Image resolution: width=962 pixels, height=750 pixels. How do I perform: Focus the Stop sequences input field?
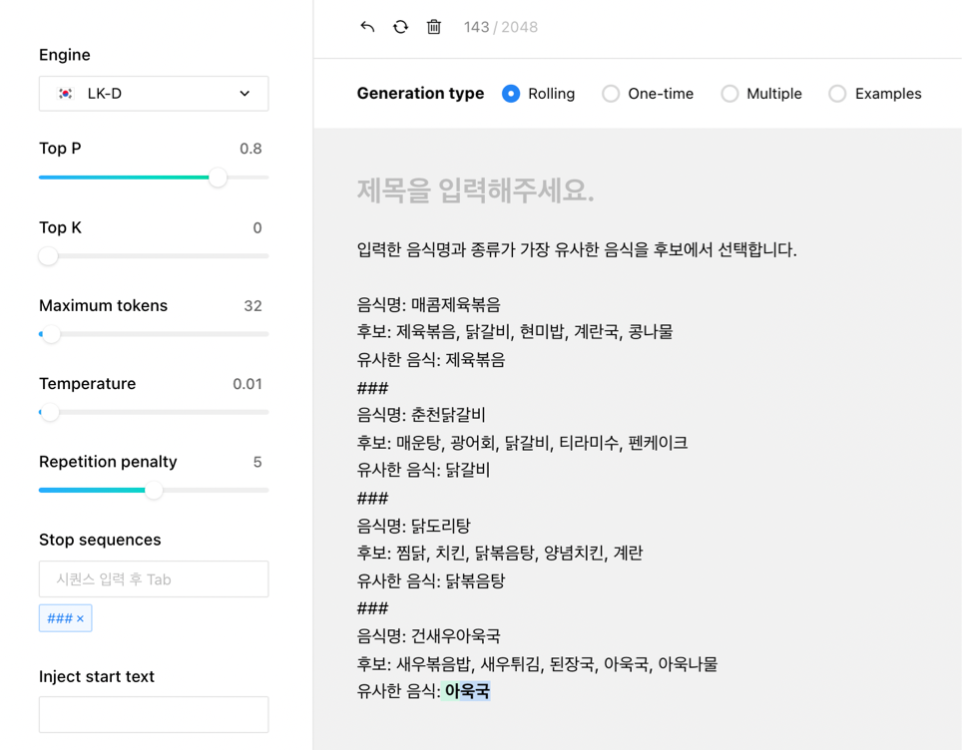point(153,579)
